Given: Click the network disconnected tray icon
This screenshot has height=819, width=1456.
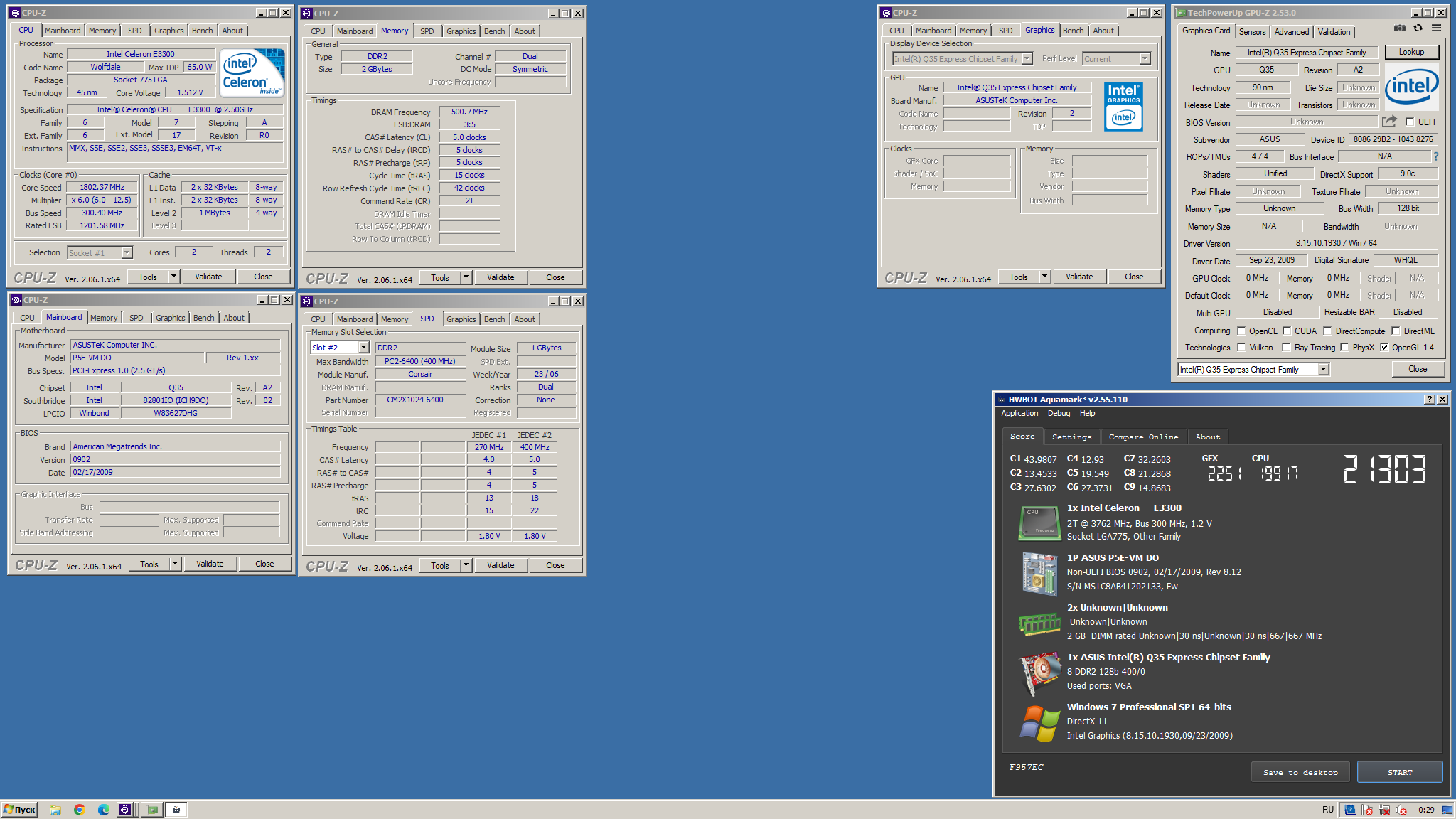Looking at the screenshot, I should click(x=1383, y=810).
